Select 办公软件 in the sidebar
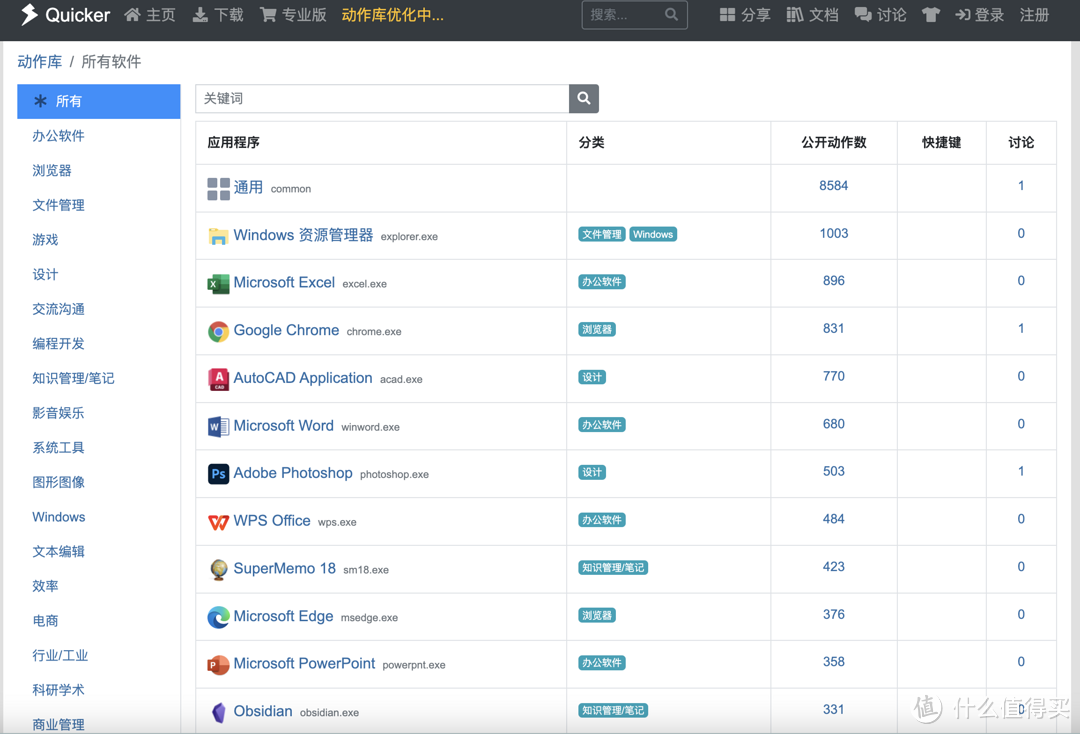The width and height of the screenshot is (1080, 734). coord(59,136)
